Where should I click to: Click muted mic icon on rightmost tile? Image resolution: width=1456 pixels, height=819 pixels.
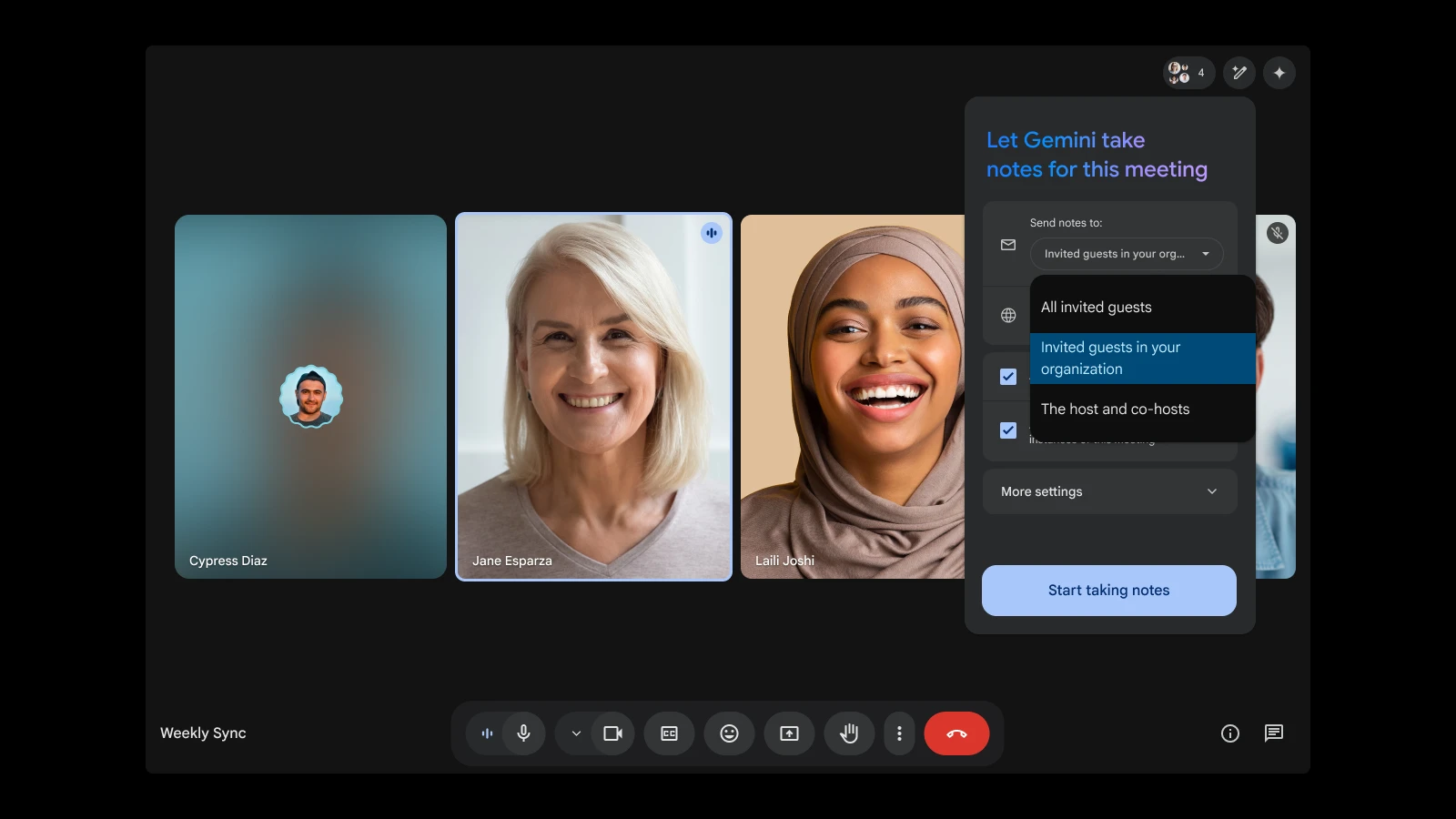point(1278,233)
